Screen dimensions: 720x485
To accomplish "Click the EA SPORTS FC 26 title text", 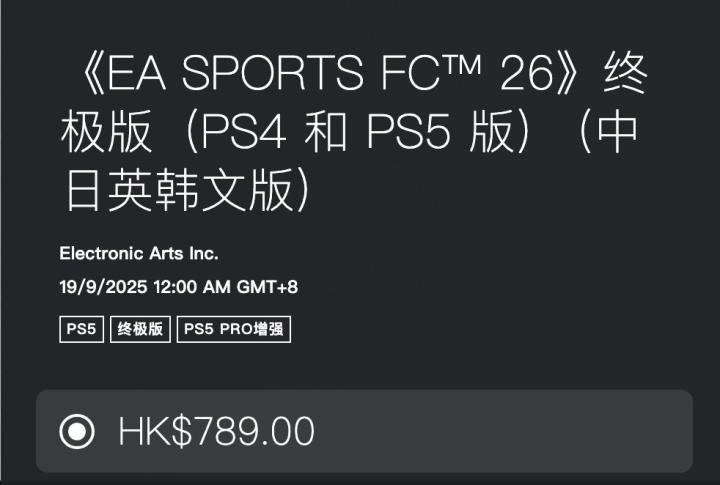I will point(330,76).
